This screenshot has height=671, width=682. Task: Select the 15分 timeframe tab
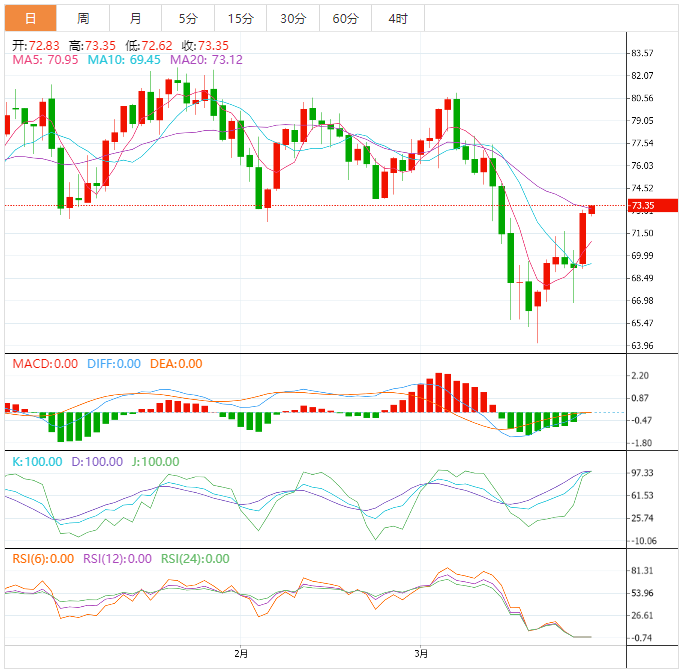click(240, 18)
